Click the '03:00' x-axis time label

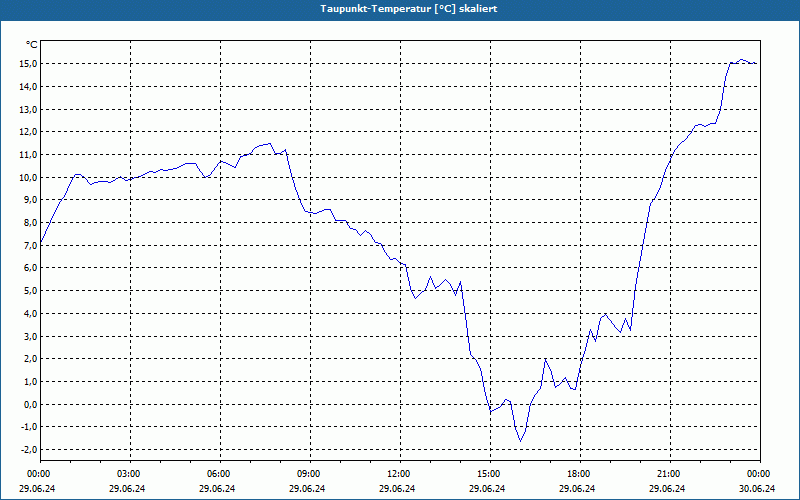click(128, 474)
